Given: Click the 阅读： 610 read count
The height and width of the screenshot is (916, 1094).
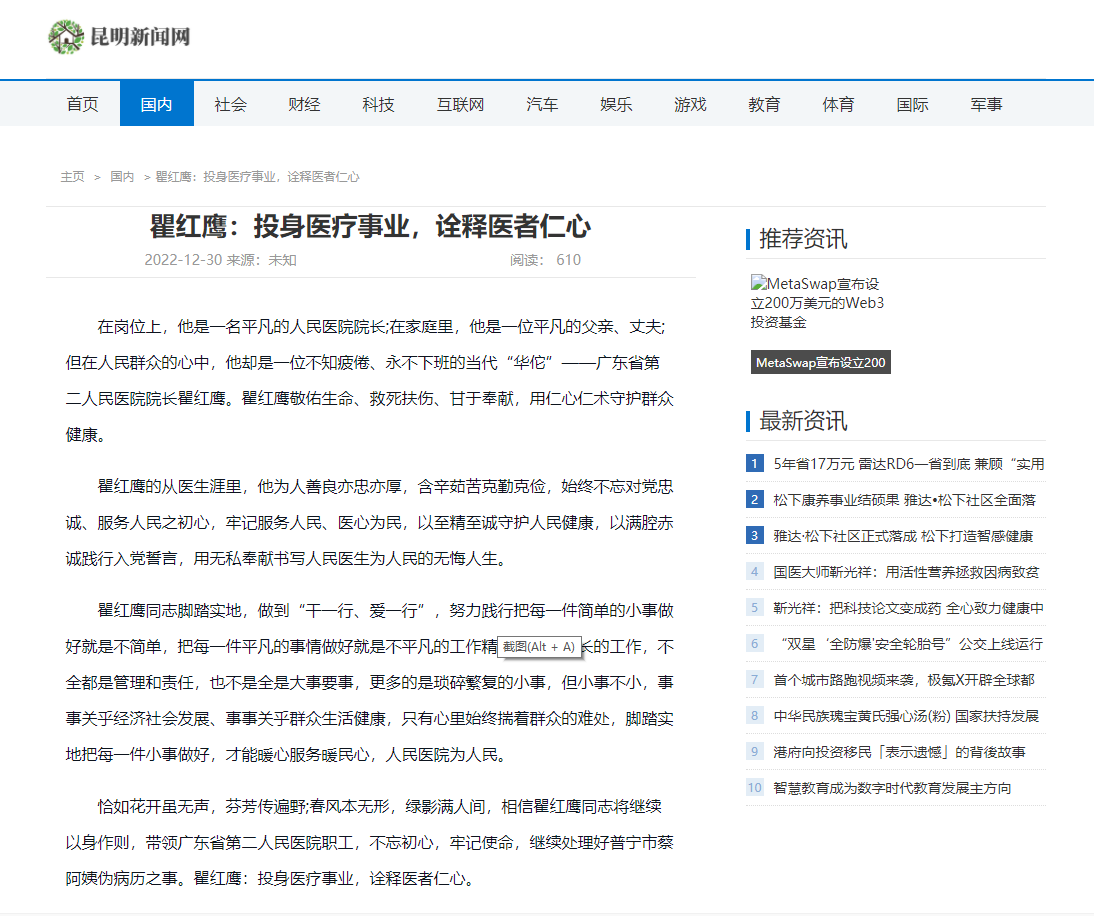Looking at the screenshot, I should click(x=545, y=260).
